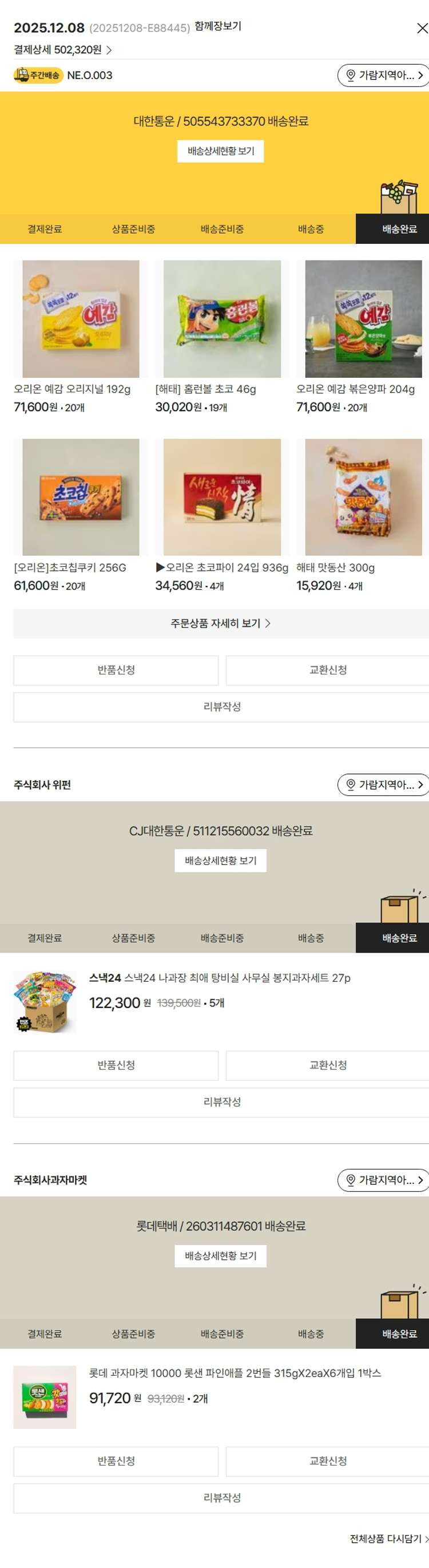Expand 주문상품 자세히 보기

220,623
